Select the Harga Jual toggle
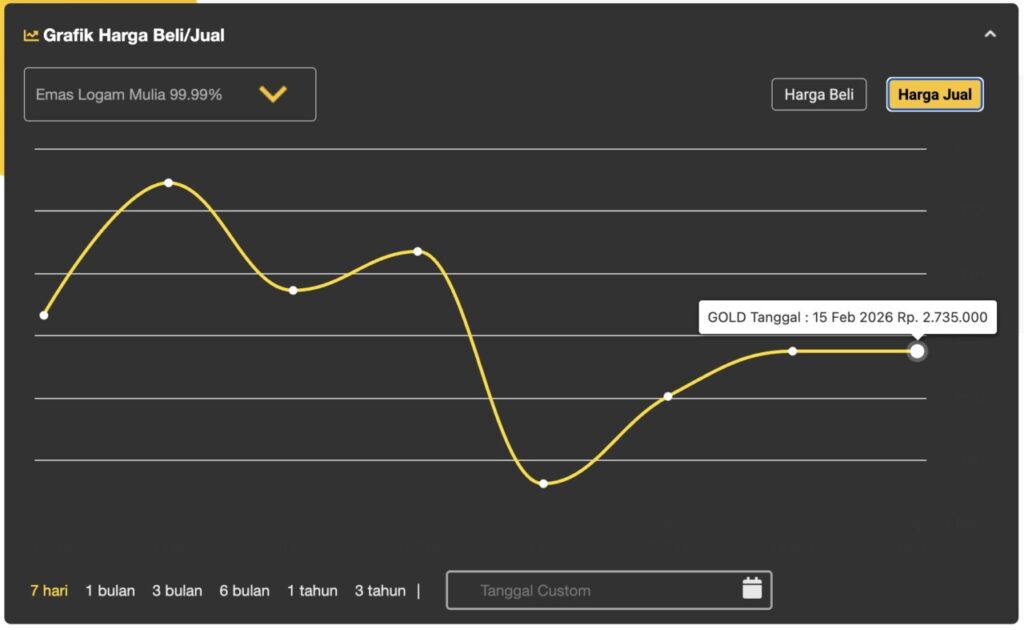The image size is (1024, 630). (934, 94)
